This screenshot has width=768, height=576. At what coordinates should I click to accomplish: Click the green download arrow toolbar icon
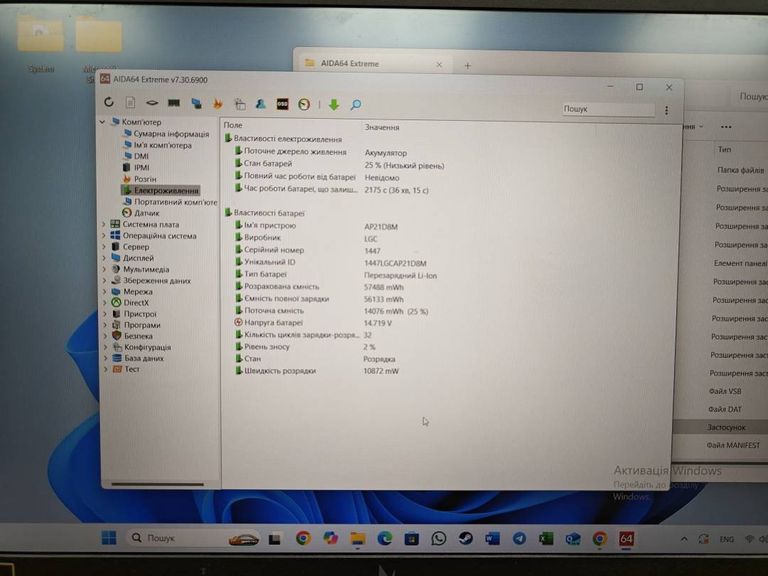334,104
